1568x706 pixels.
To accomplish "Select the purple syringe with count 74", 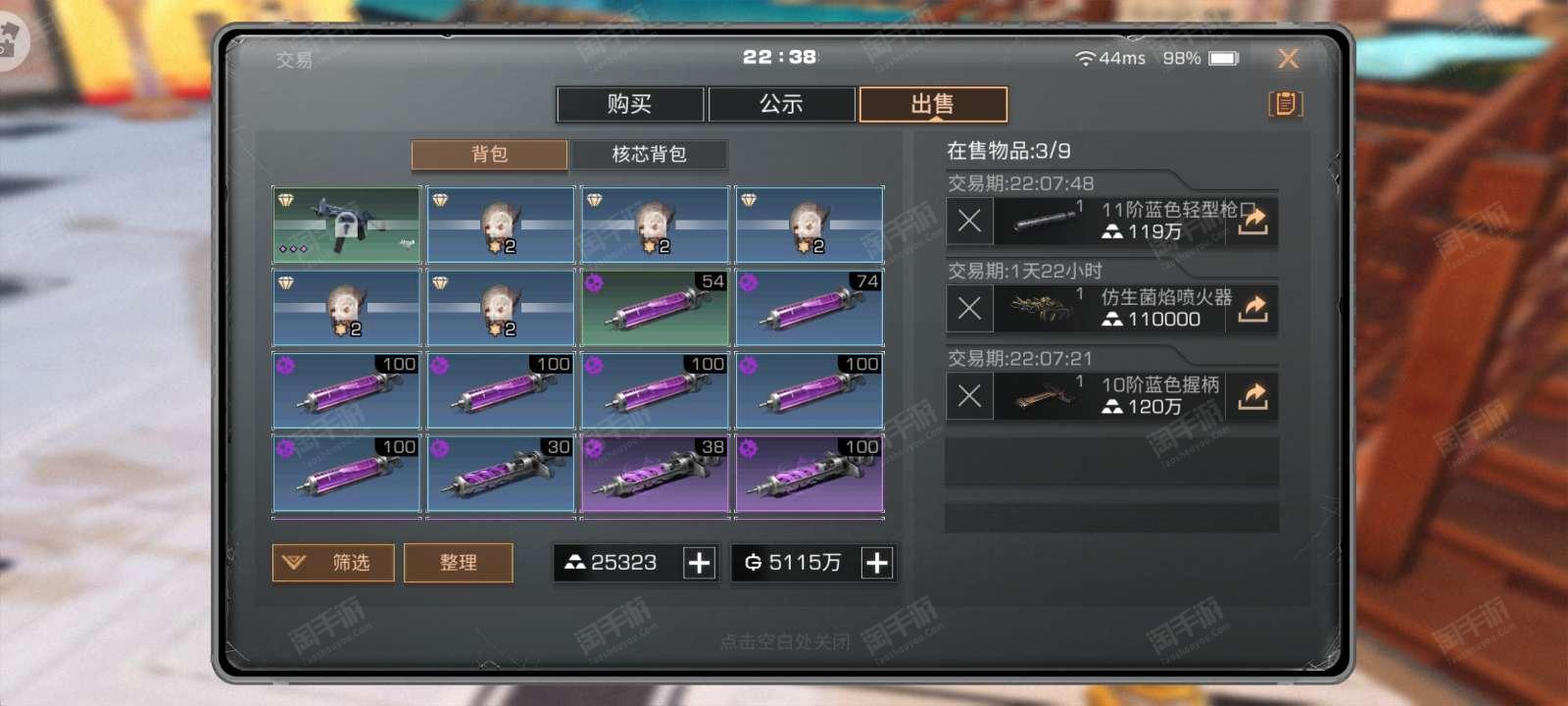I will [809, 308].
